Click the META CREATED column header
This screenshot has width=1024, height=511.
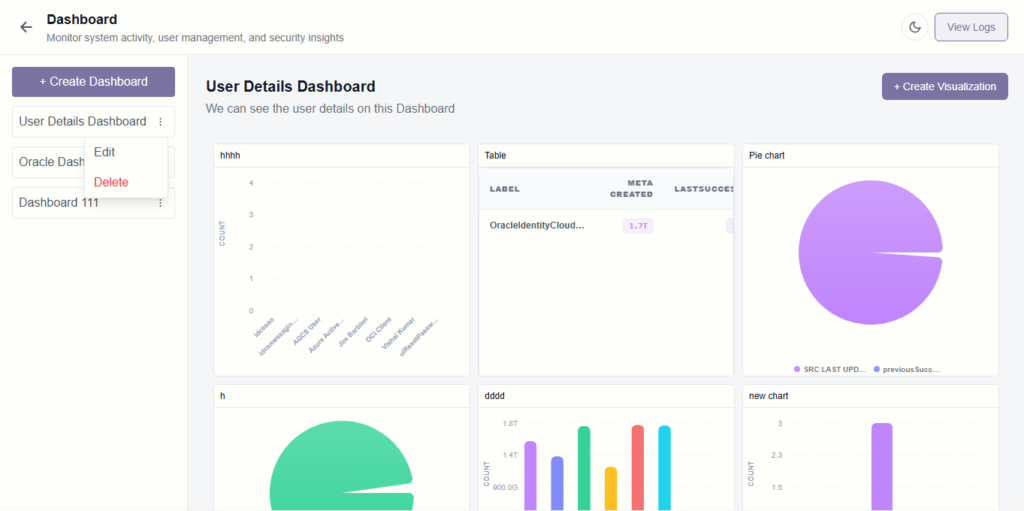pyautogui.click(x=631, y=189)
